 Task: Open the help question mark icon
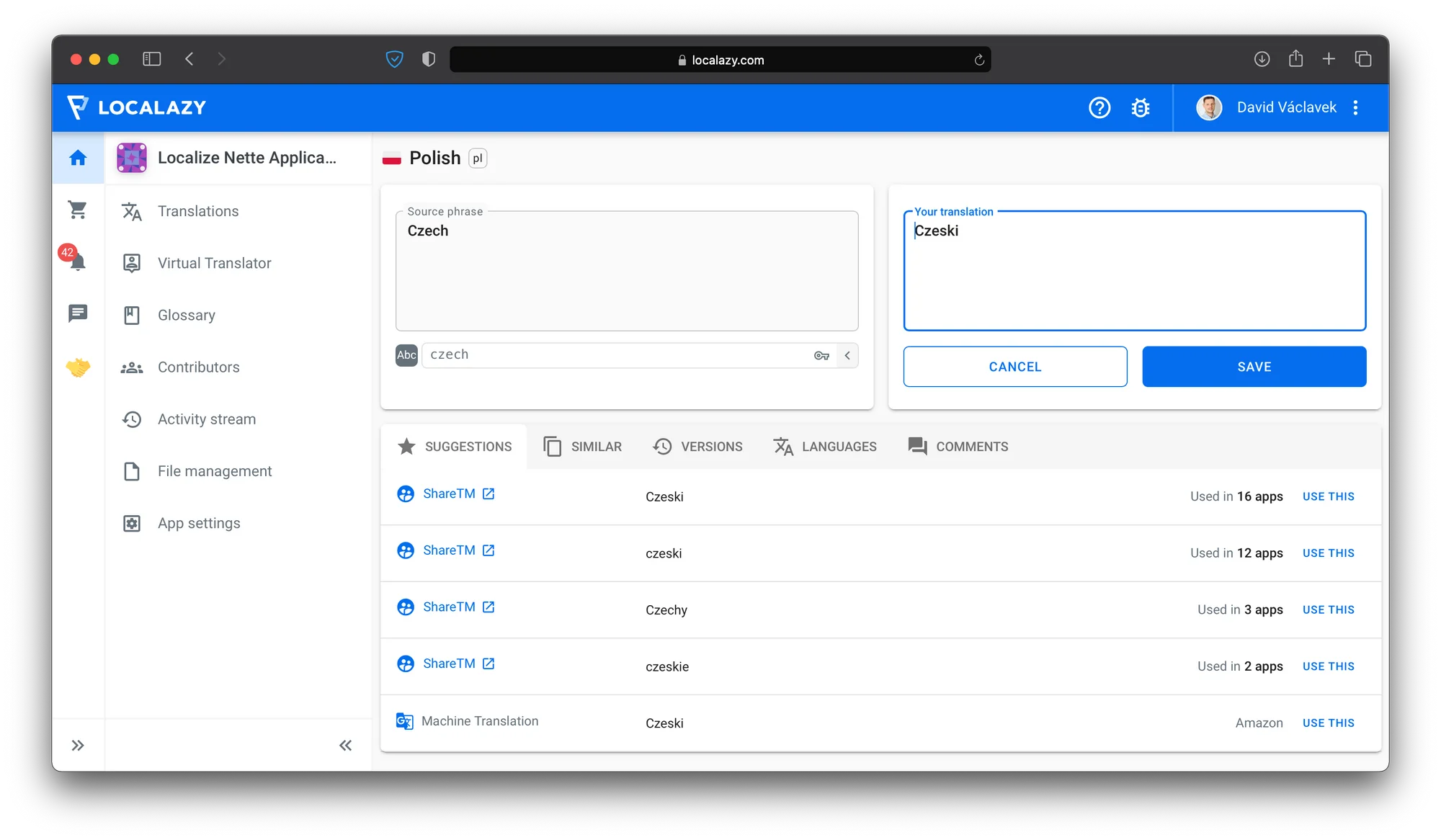tap(1099, 108)
